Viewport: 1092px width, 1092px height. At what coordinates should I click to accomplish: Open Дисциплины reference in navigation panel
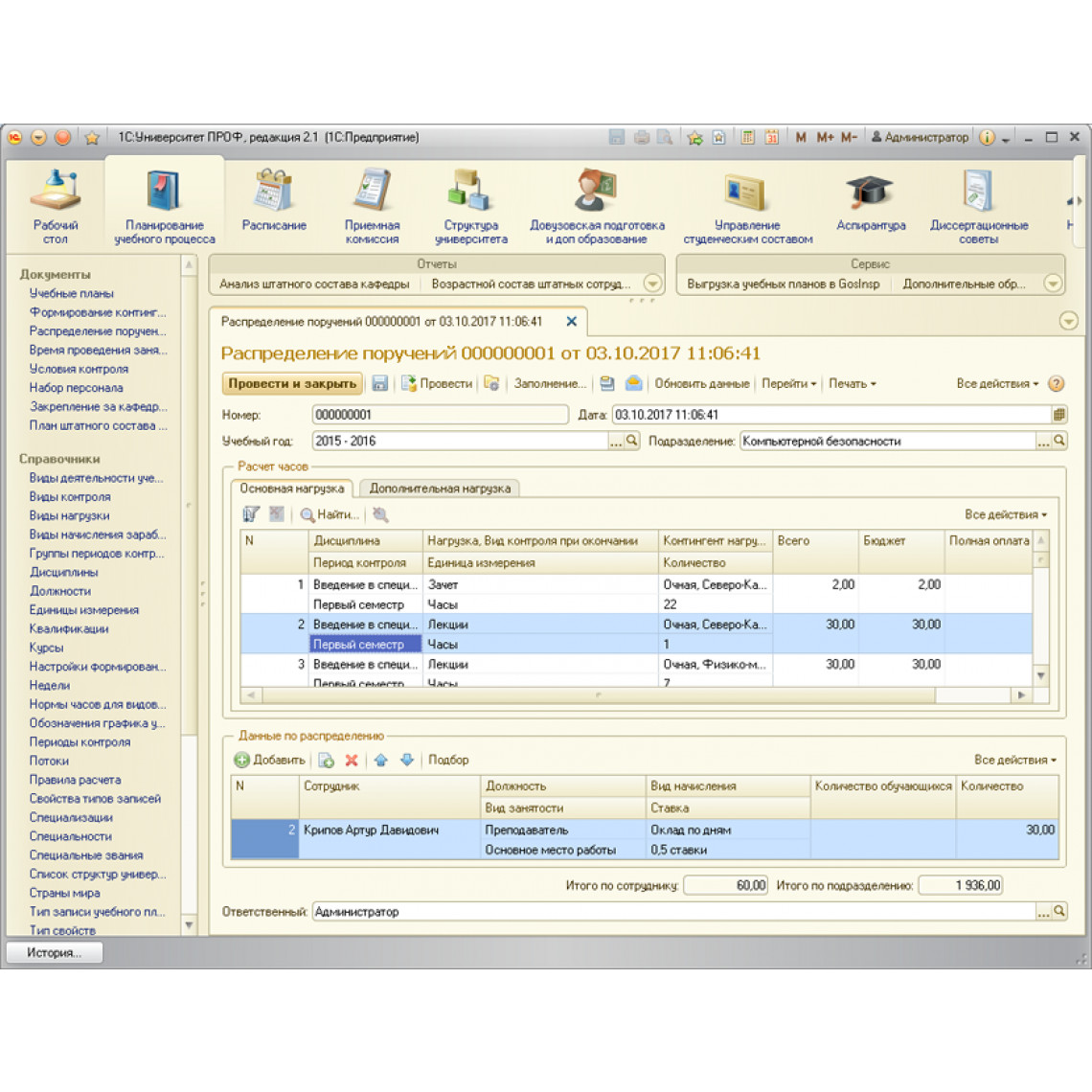[63, 572]
